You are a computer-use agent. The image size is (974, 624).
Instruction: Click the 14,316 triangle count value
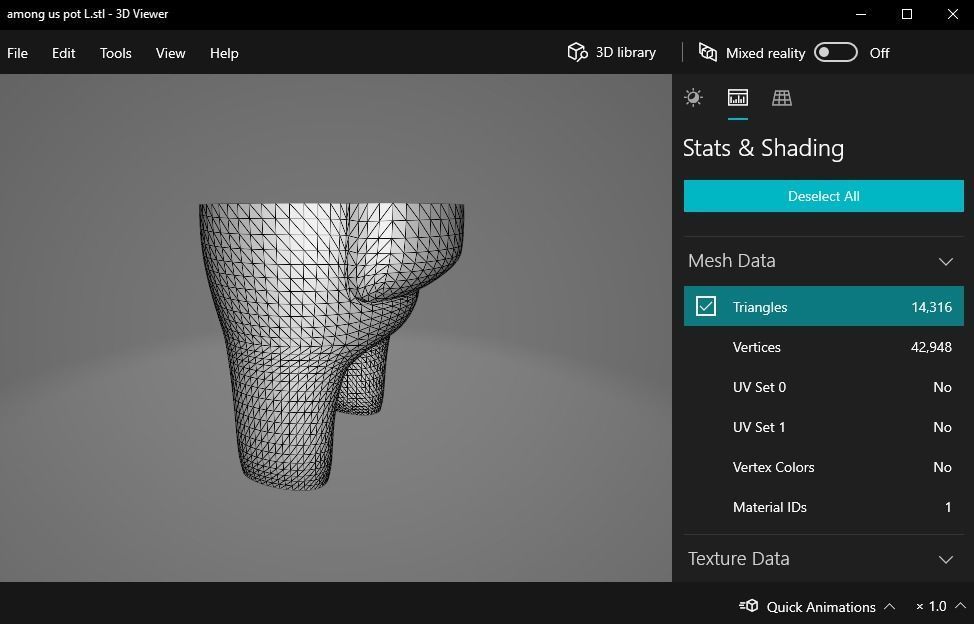(931, 307)
